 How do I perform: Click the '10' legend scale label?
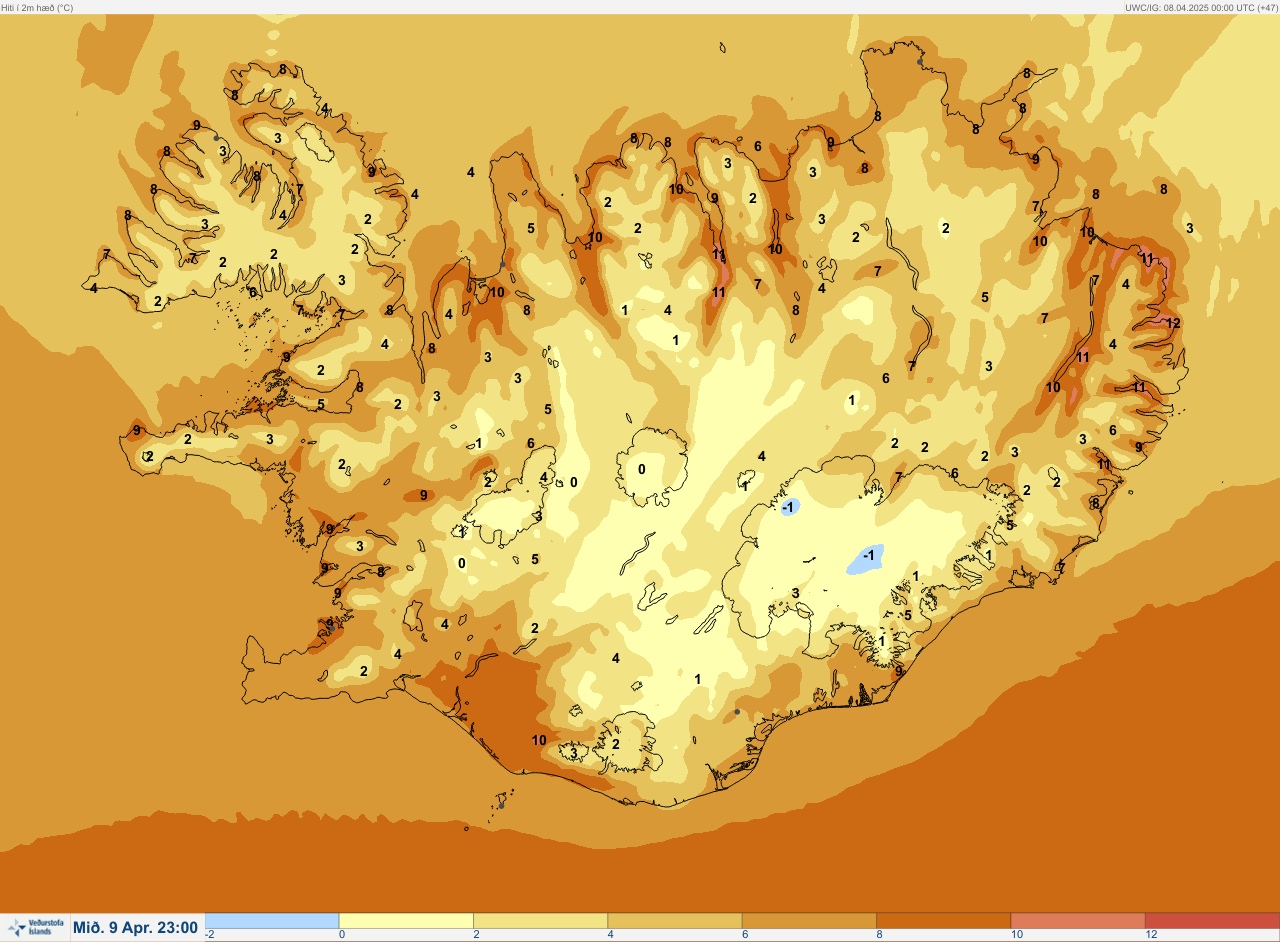coord(1016,934)
